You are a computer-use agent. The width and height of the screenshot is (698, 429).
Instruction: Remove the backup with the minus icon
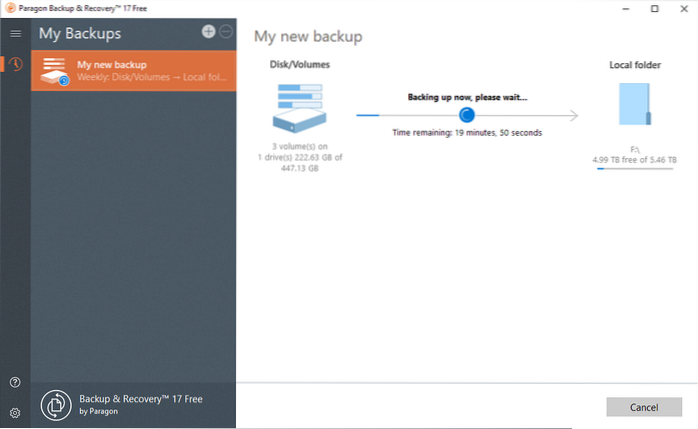click(226, 32)
